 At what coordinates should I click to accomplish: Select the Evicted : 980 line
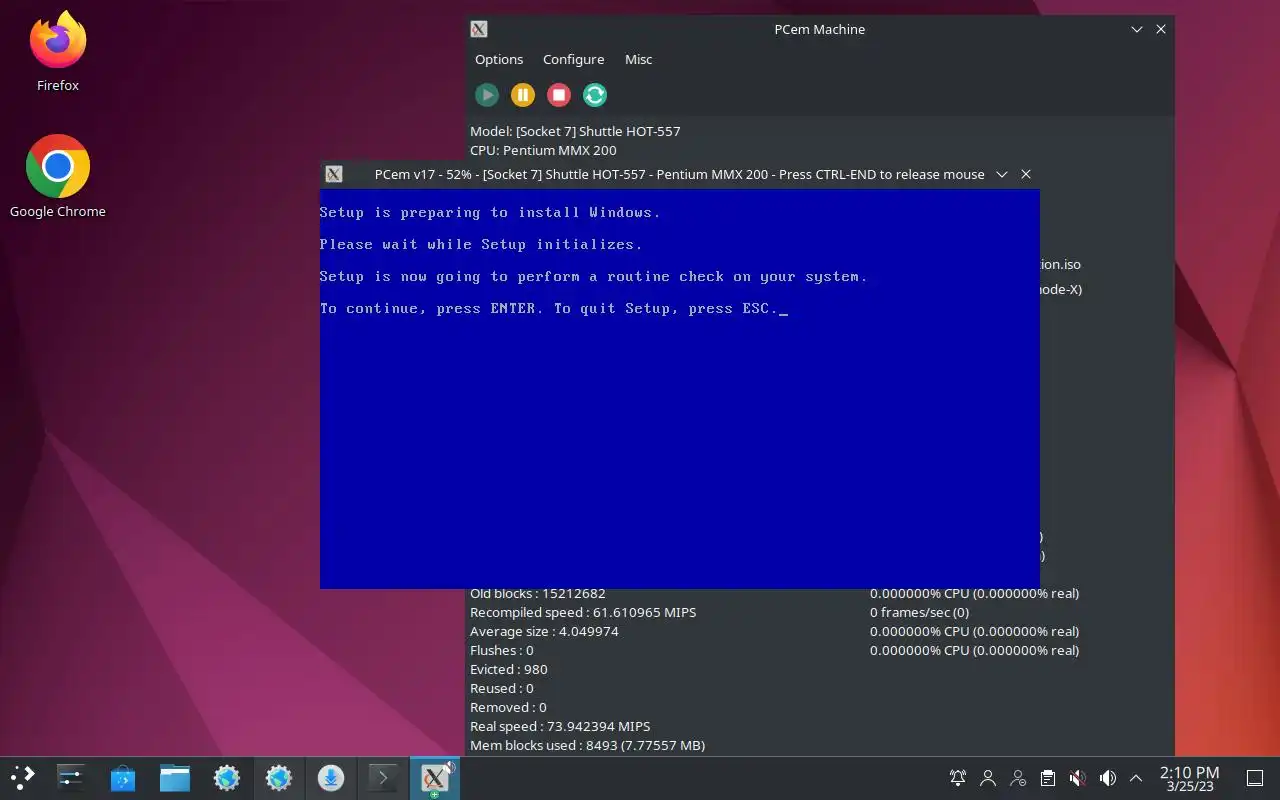point(509,669)
